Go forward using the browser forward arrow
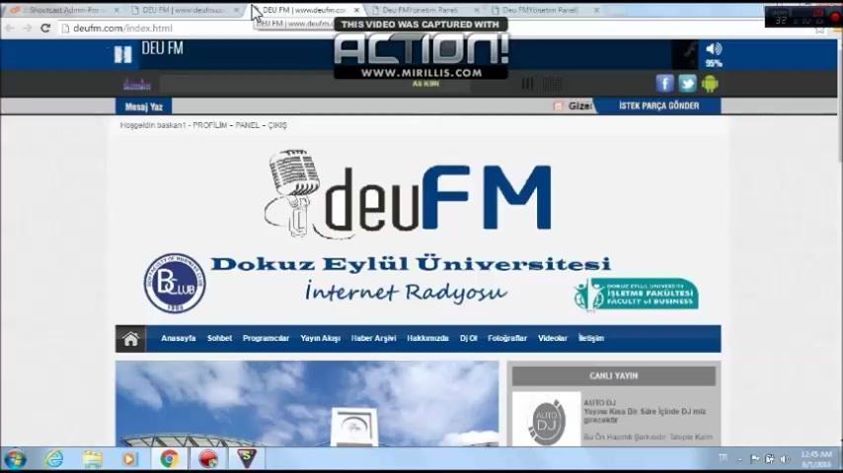This screenshot has height=473, width=843. pyautogui.click(x=27, y=28)
